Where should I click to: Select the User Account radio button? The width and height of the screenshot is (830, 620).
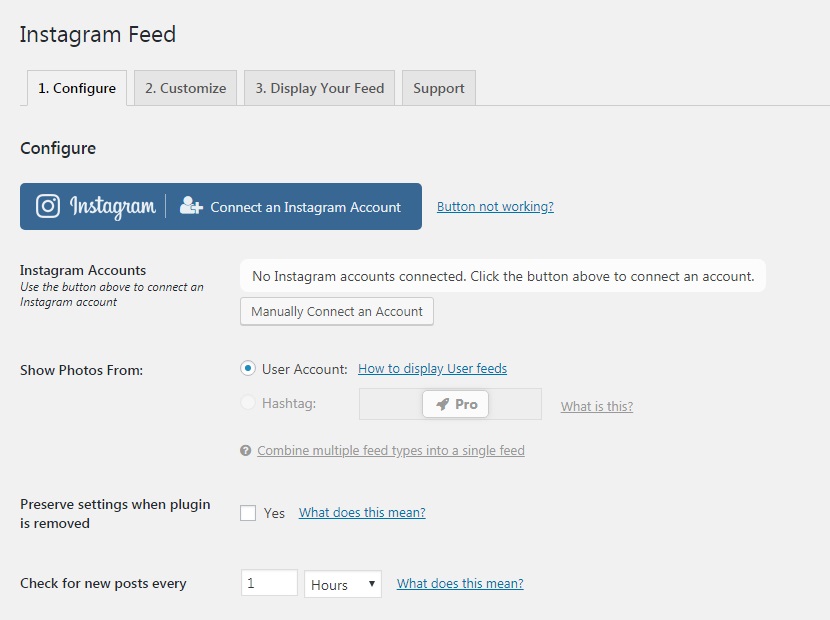[248, 369]
